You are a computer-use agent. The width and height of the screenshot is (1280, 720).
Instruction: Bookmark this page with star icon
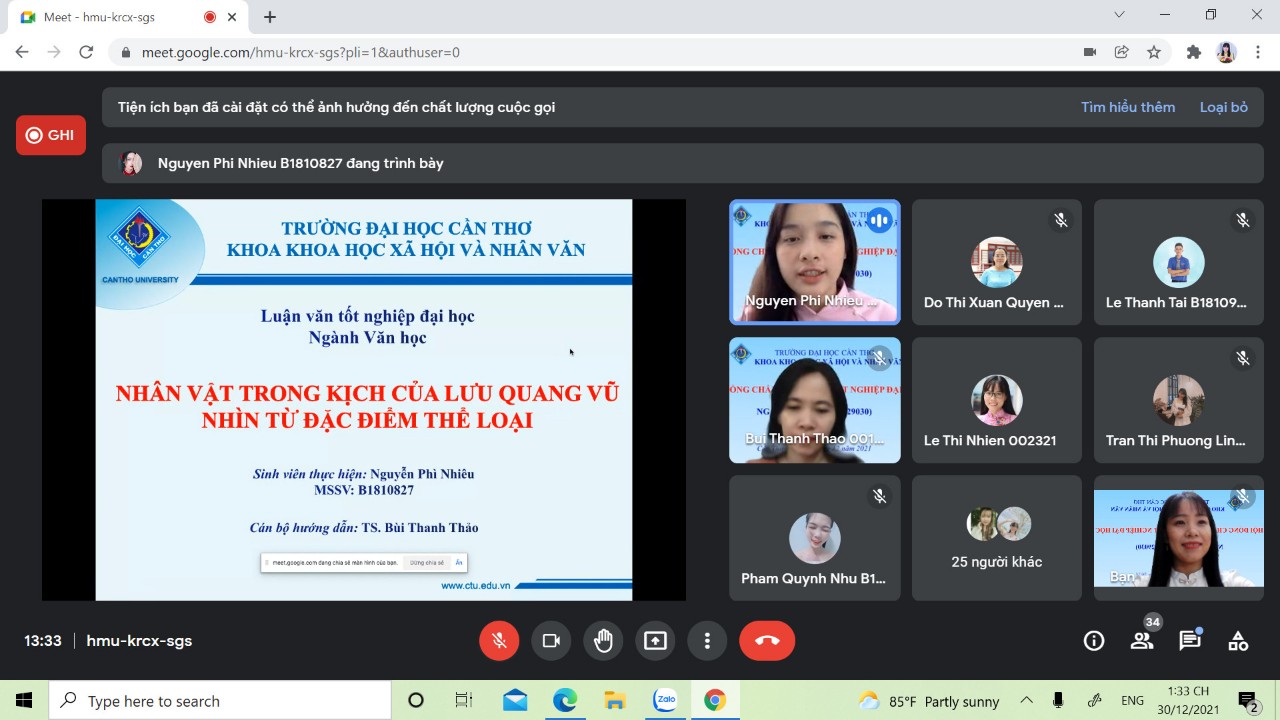point(1154,52)
